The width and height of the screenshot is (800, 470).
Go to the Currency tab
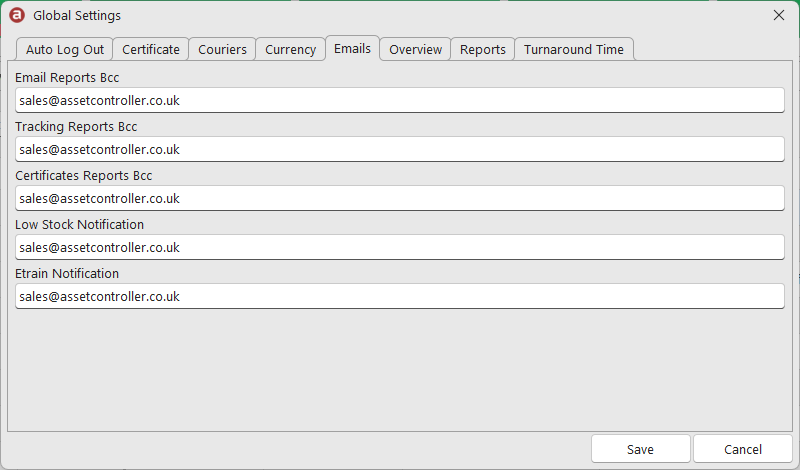291,50
